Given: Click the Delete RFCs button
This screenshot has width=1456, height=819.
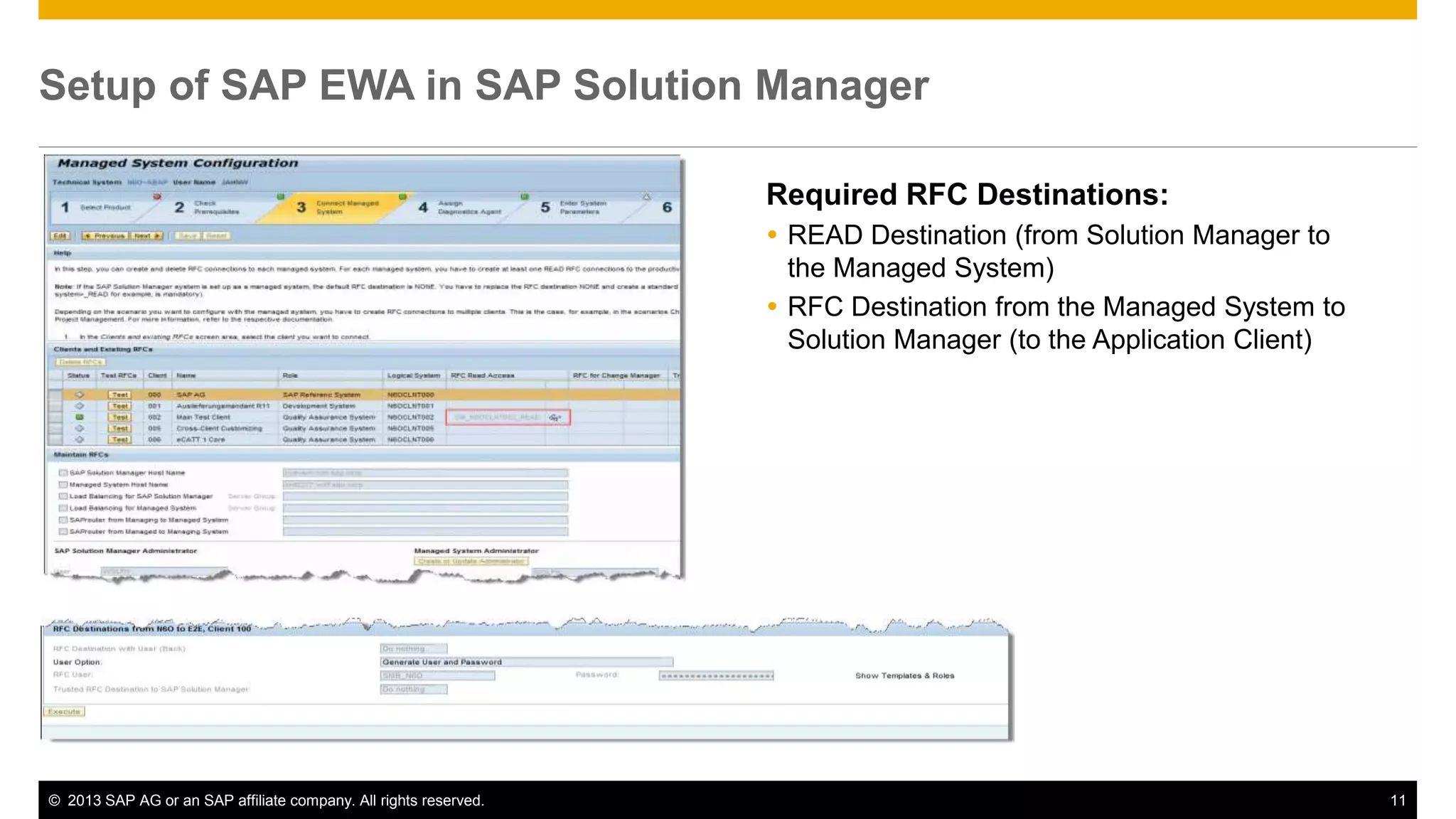Looking at the screenshot, I should click(80, 362).
